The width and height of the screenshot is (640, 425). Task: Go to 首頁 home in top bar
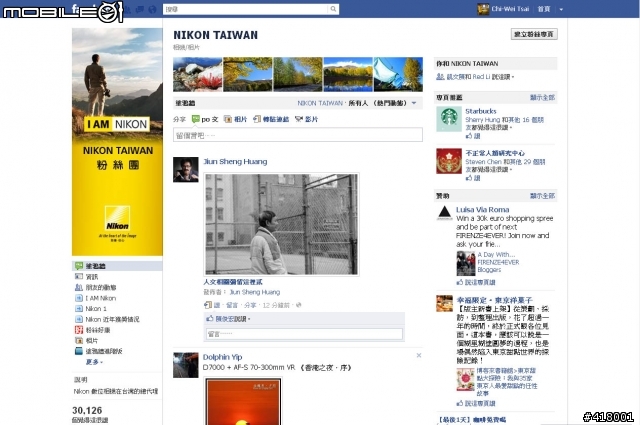(544, 9)
